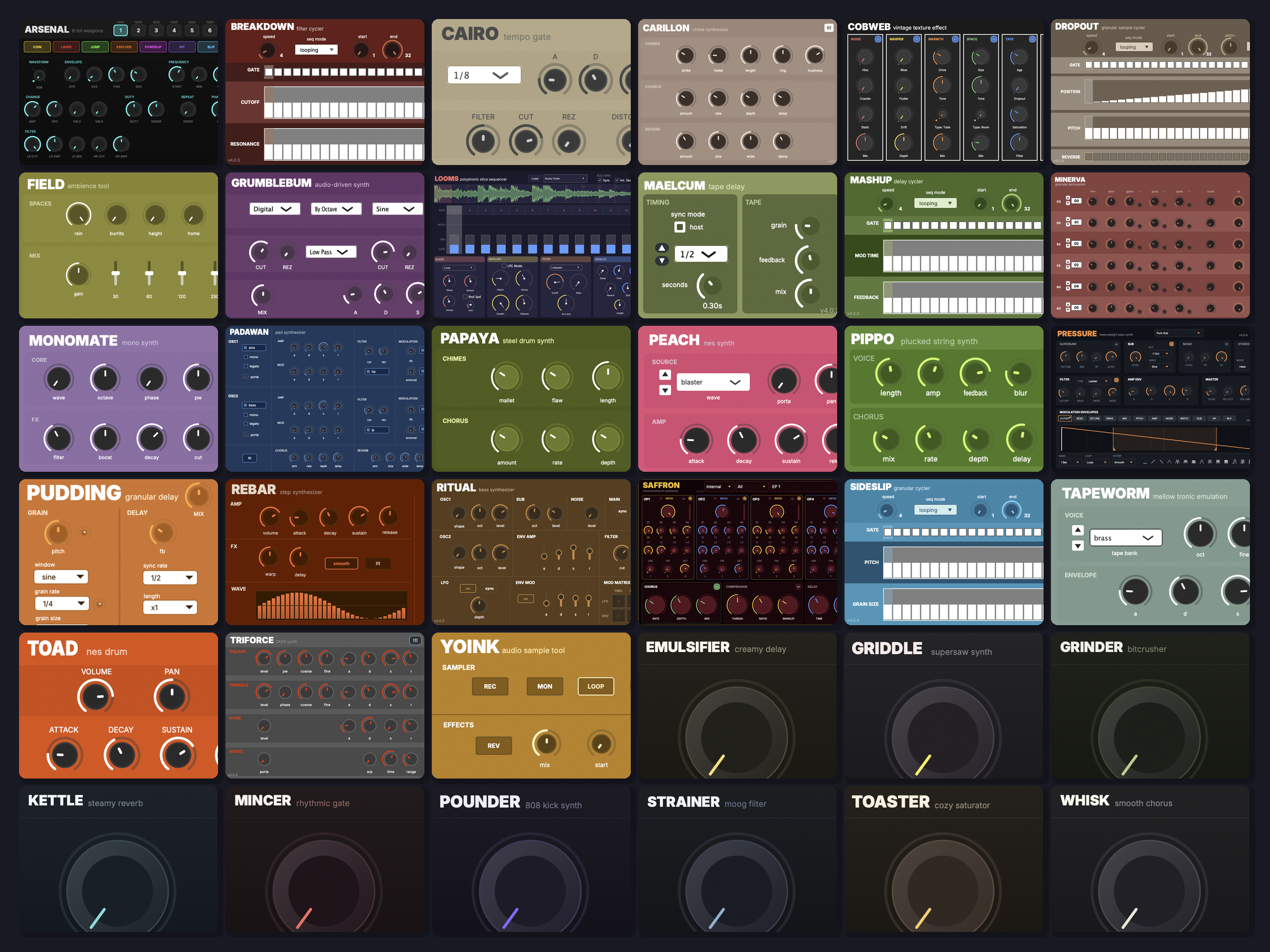Viewport: 1270px width, 952px height.
Task: Select the LASER weapon in ARSENAL
Action: 66,47
